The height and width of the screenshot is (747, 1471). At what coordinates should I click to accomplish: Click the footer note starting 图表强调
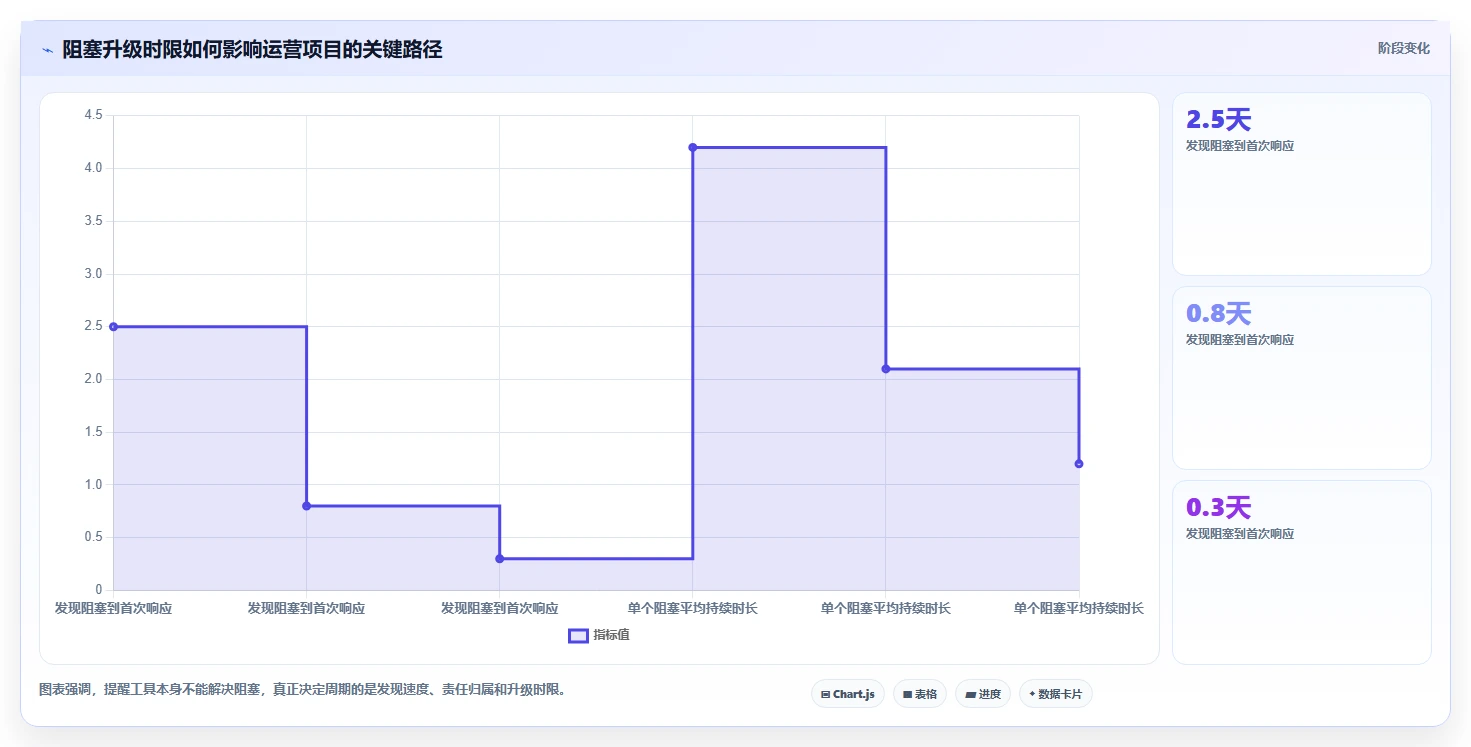click(x=302, y=689)
